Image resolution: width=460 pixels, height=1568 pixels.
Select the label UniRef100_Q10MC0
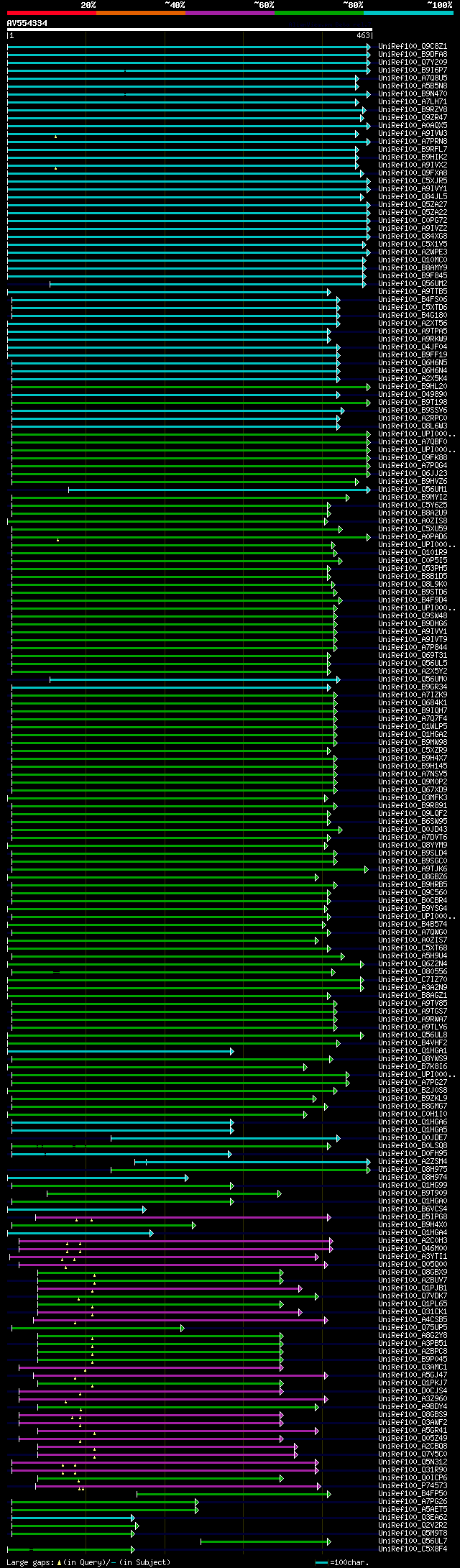[x=413, y=260]
